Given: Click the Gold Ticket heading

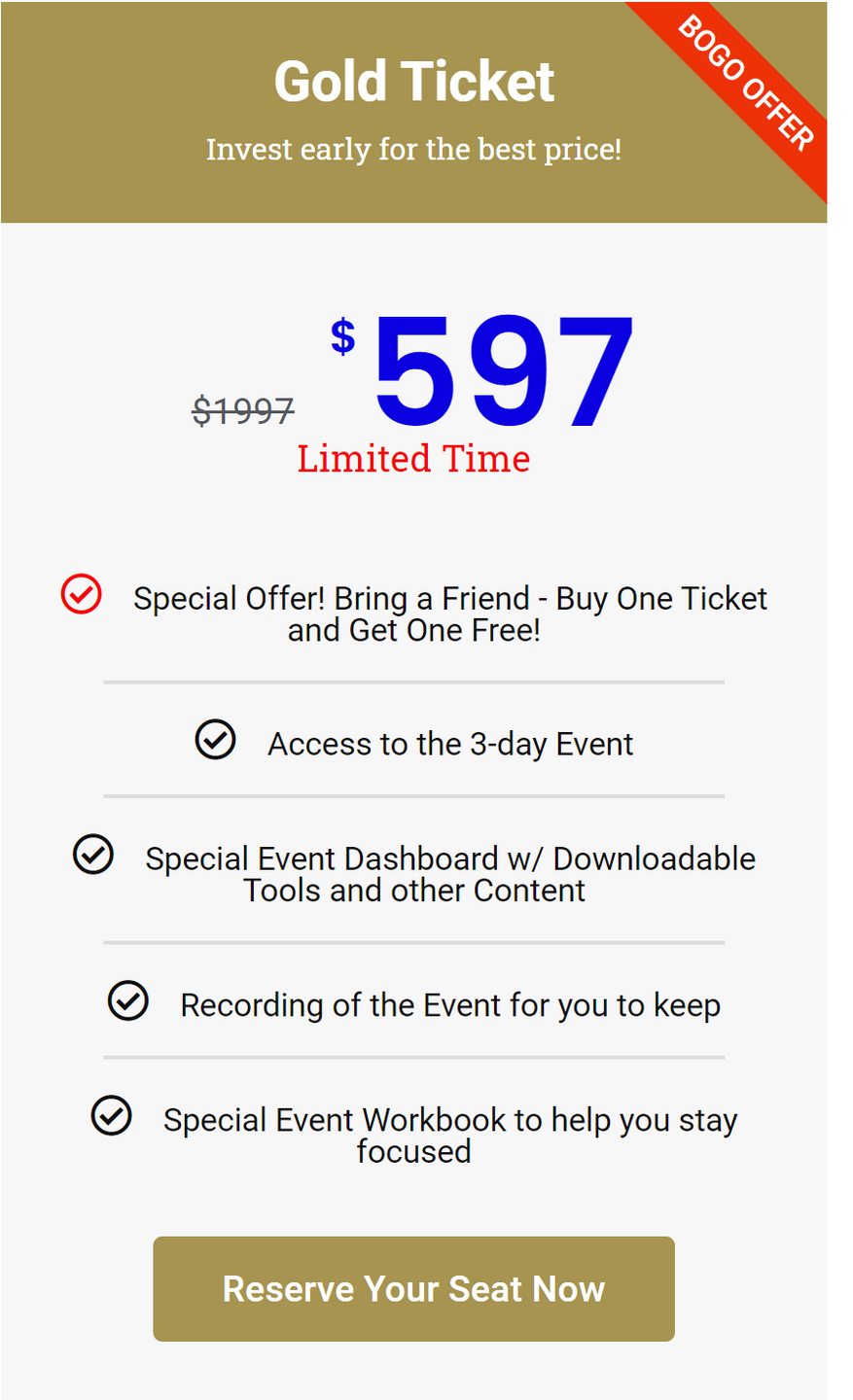Looking at the screenshot, I should coord(413,82).
